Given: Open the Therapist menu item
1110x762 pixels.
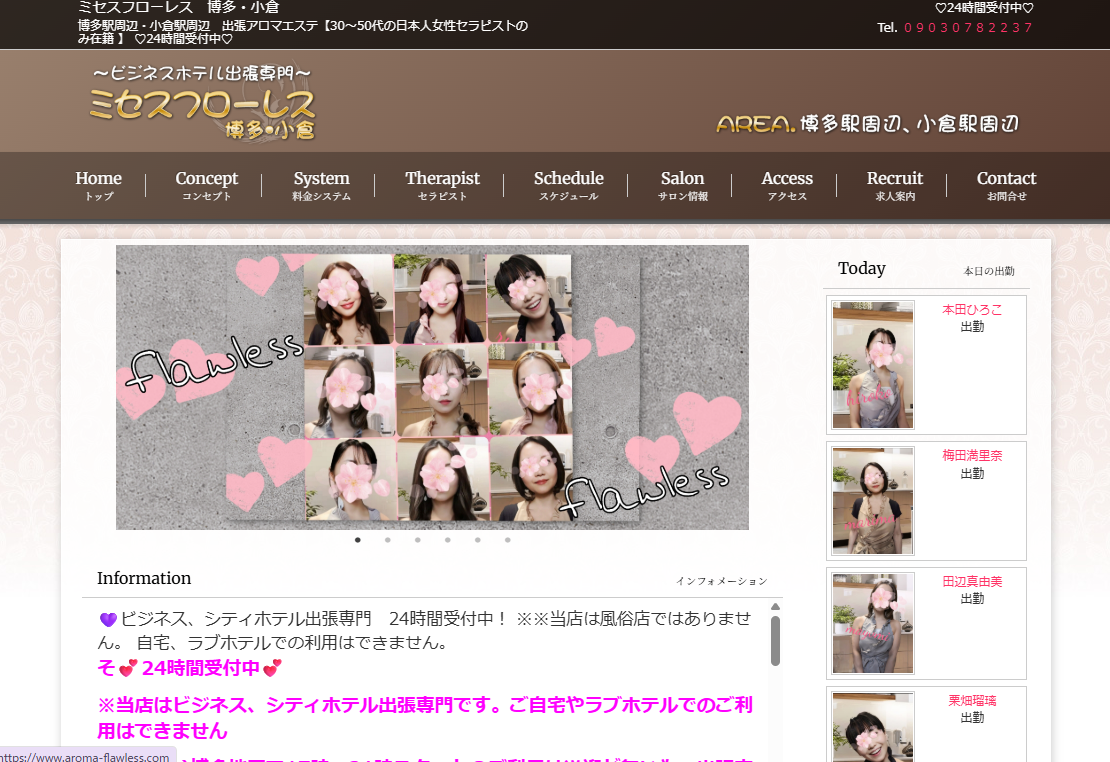Looking at the screenshot, I should tap(442, 186).
